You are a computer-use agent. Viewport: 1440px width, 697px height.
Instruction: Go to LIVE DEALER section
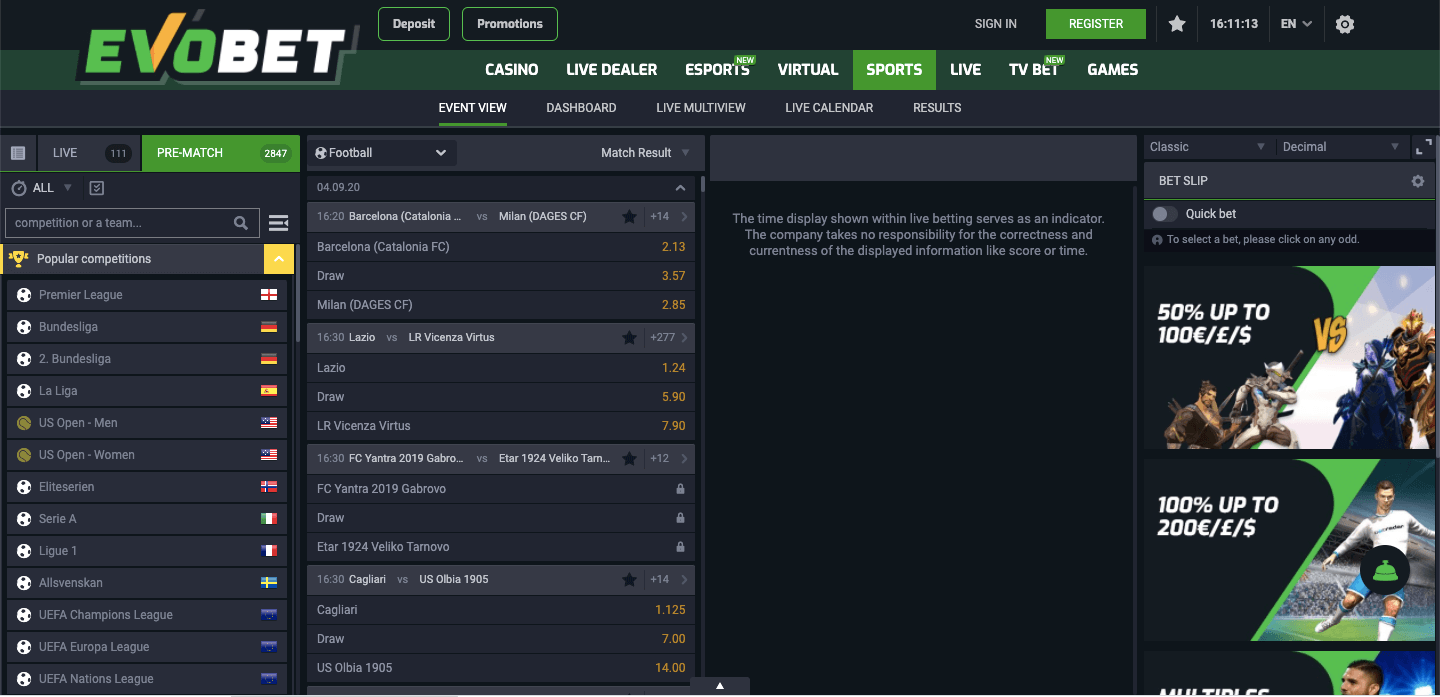(612, 70)
